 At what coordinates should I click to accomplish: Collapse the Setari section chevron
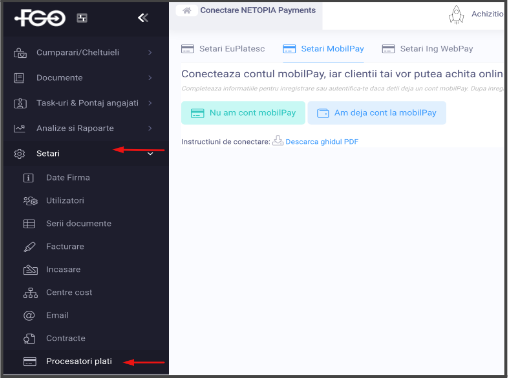(x=150, y=154)
